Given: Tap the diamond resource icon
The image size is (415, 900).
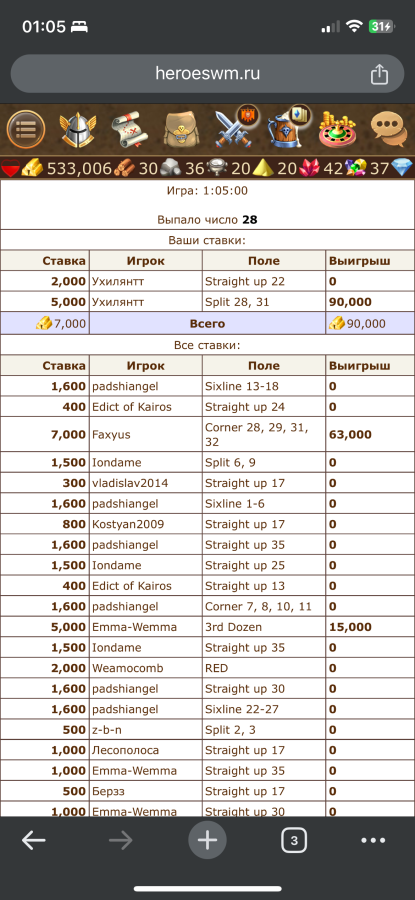Looking at the screenshot, I should [402, 168].
